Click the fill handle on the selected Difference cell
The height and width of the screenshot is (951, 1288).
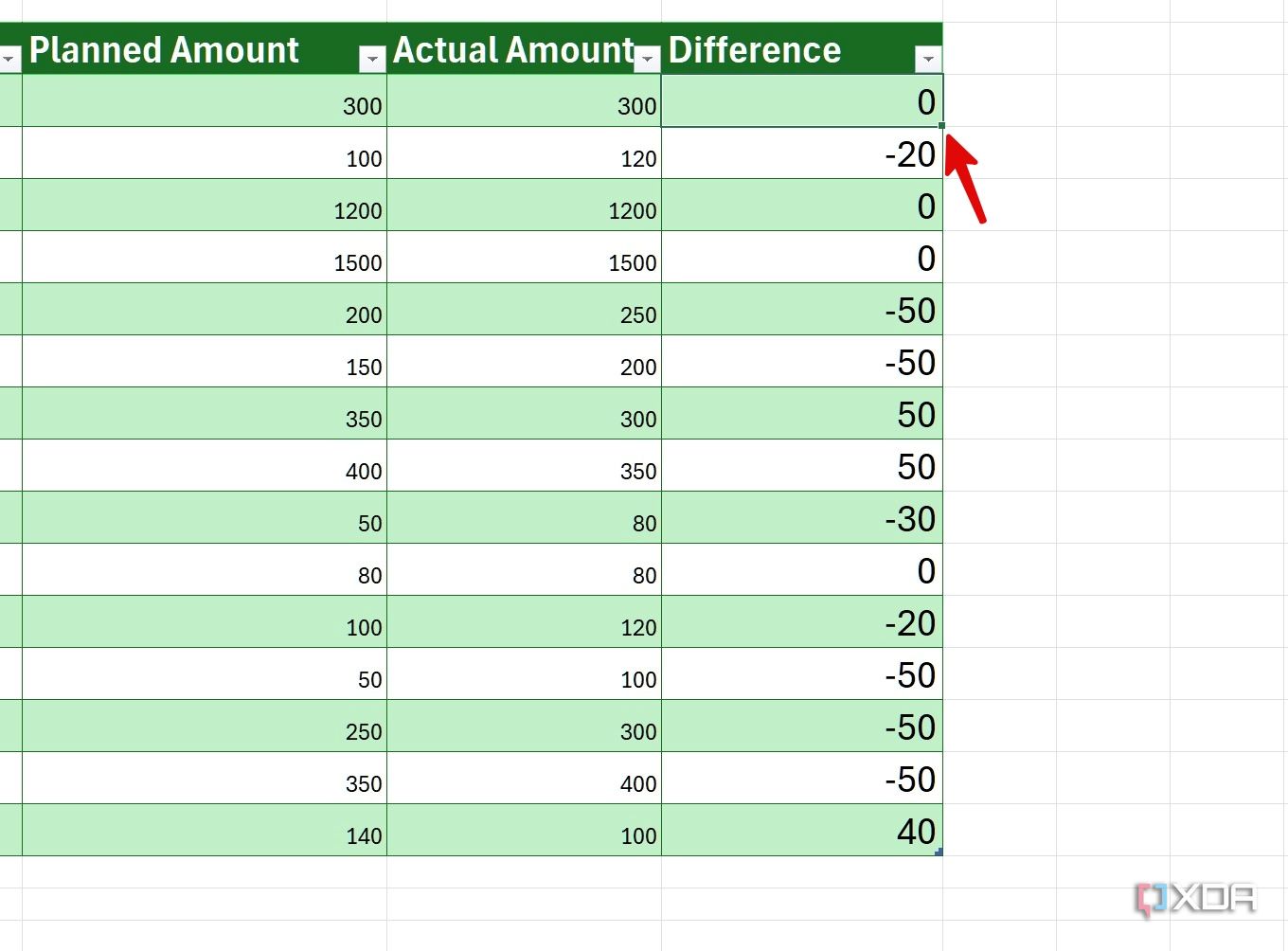(941, 124)
